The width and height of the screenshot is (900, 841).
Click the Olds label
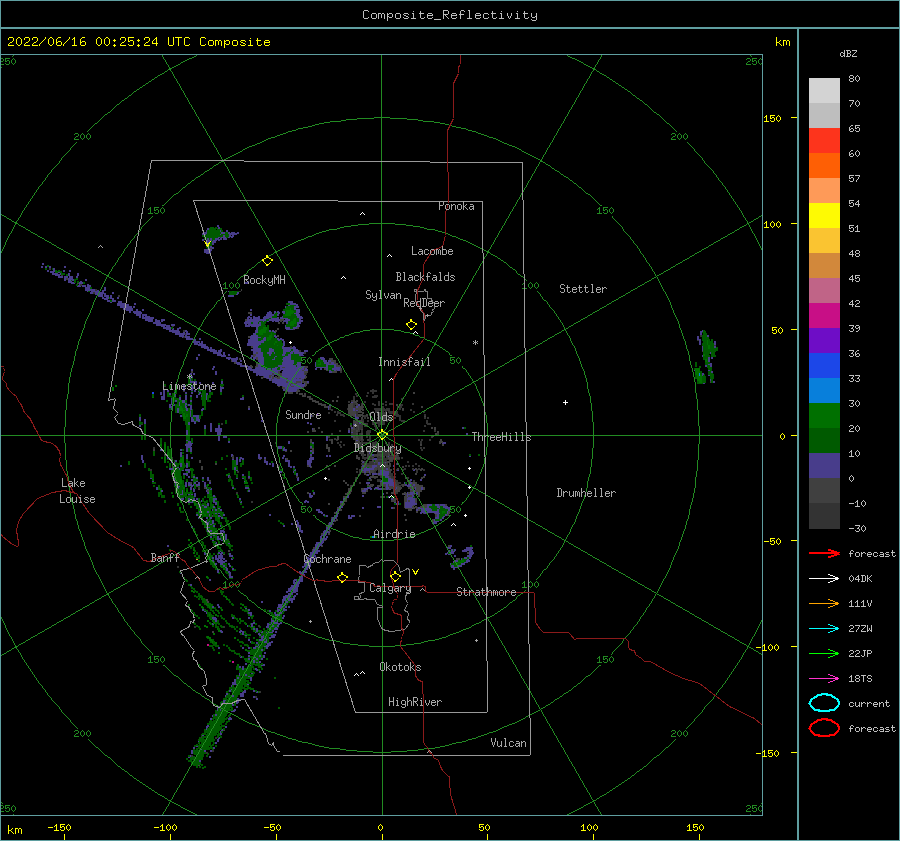381,417
